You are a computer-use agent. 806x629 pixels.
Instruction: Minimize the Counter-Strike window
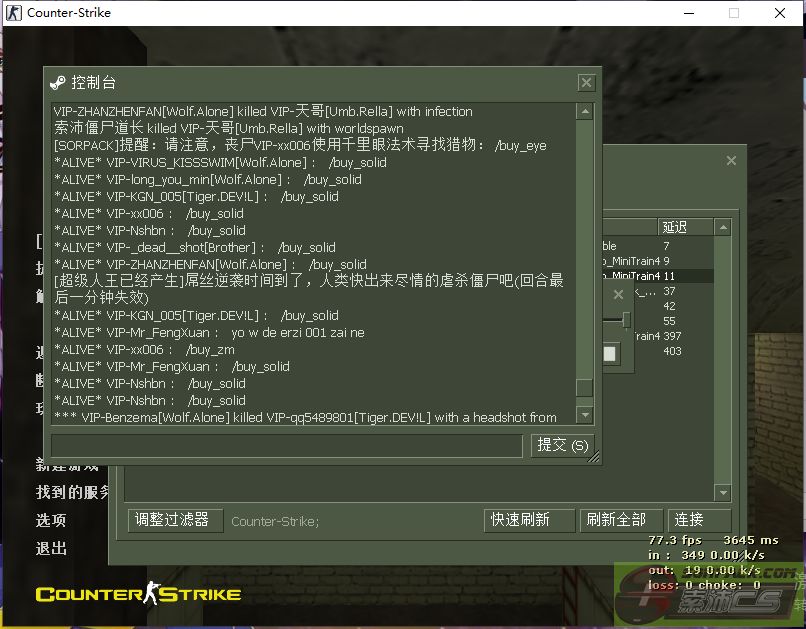pyautogui.click(x=689, y=13)
